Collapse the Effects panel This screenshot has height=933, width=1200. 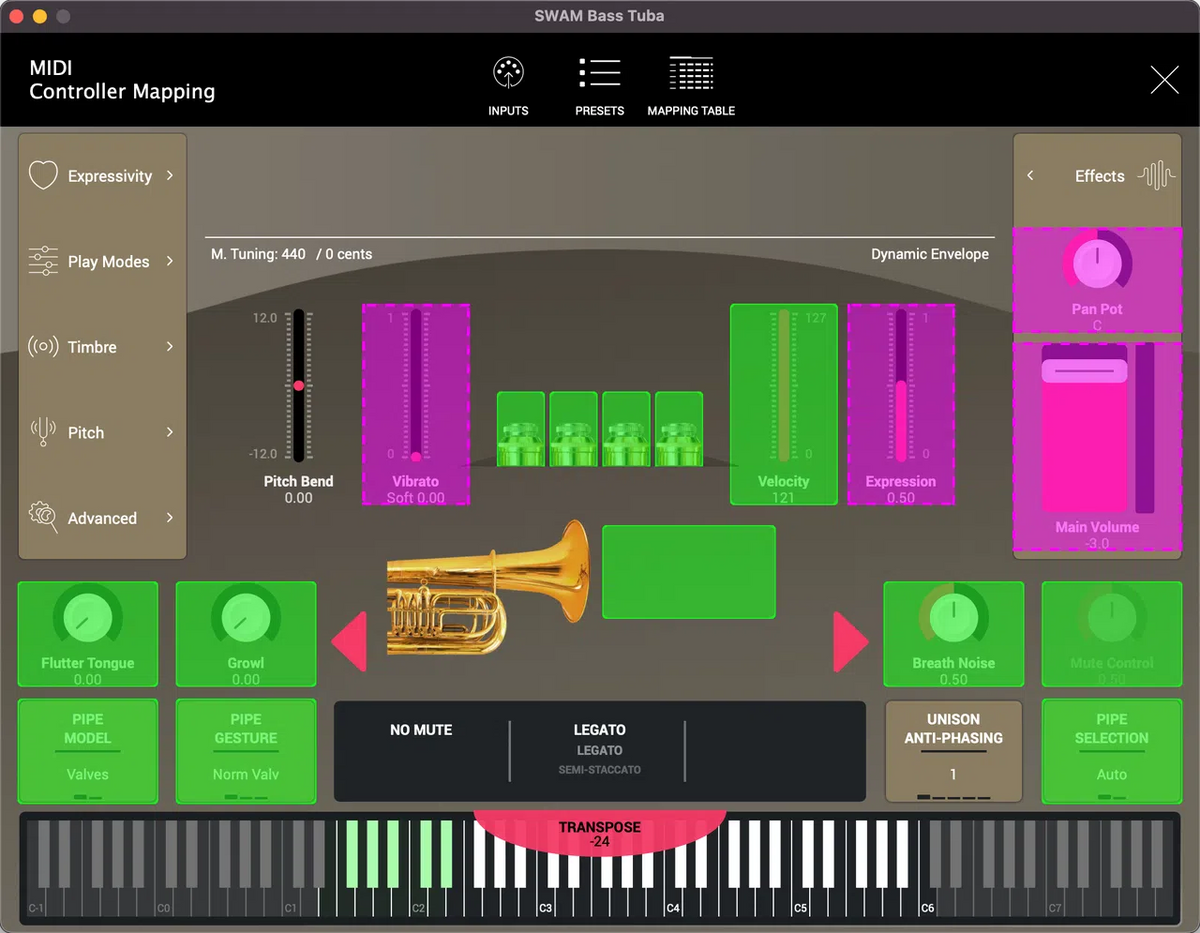tap(1030, 176)
